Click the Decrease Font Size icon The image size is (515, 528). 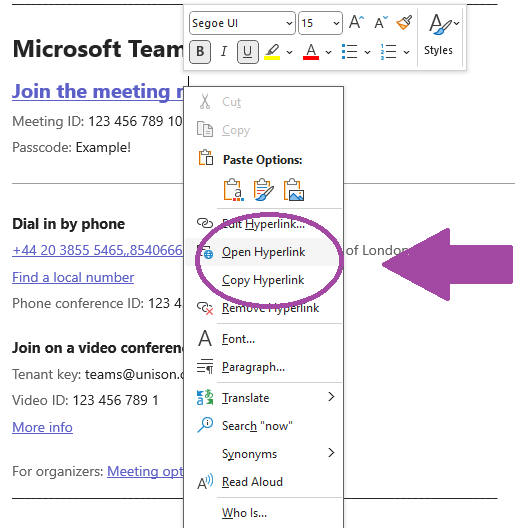[381, 23]
